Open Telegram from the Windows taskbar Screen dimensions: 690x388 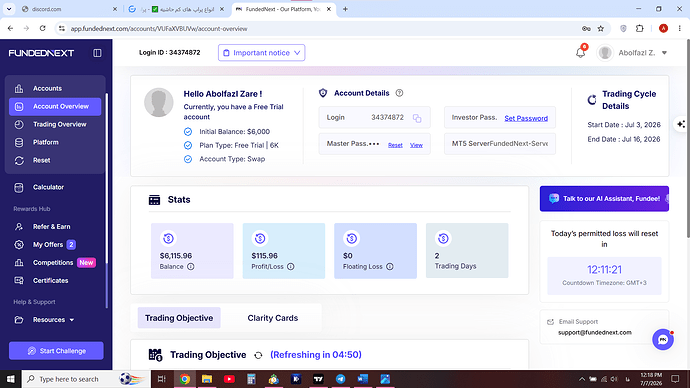[x=341, y=379]
